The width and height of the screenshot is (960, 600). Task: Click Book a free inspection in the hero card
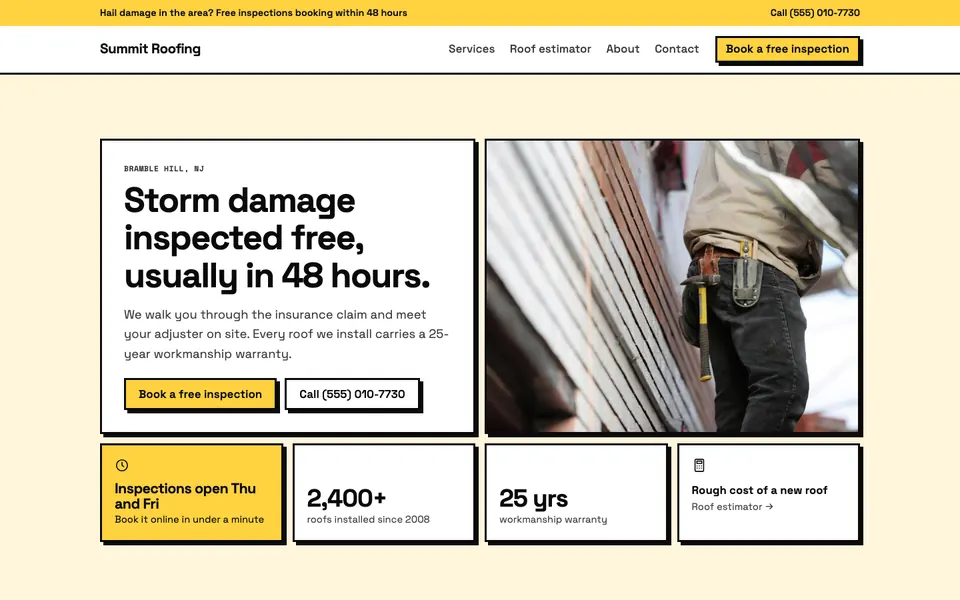point(200,394)
